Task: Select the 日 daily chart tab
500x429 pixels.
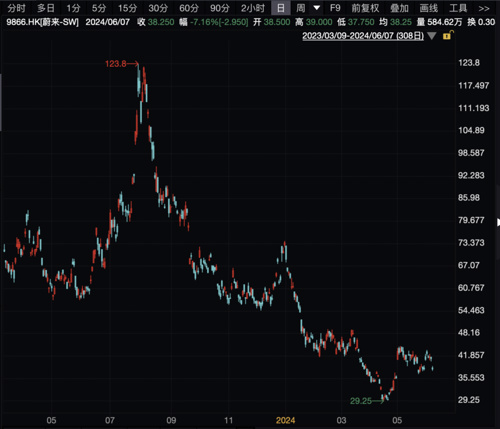Action: (281, 8)
